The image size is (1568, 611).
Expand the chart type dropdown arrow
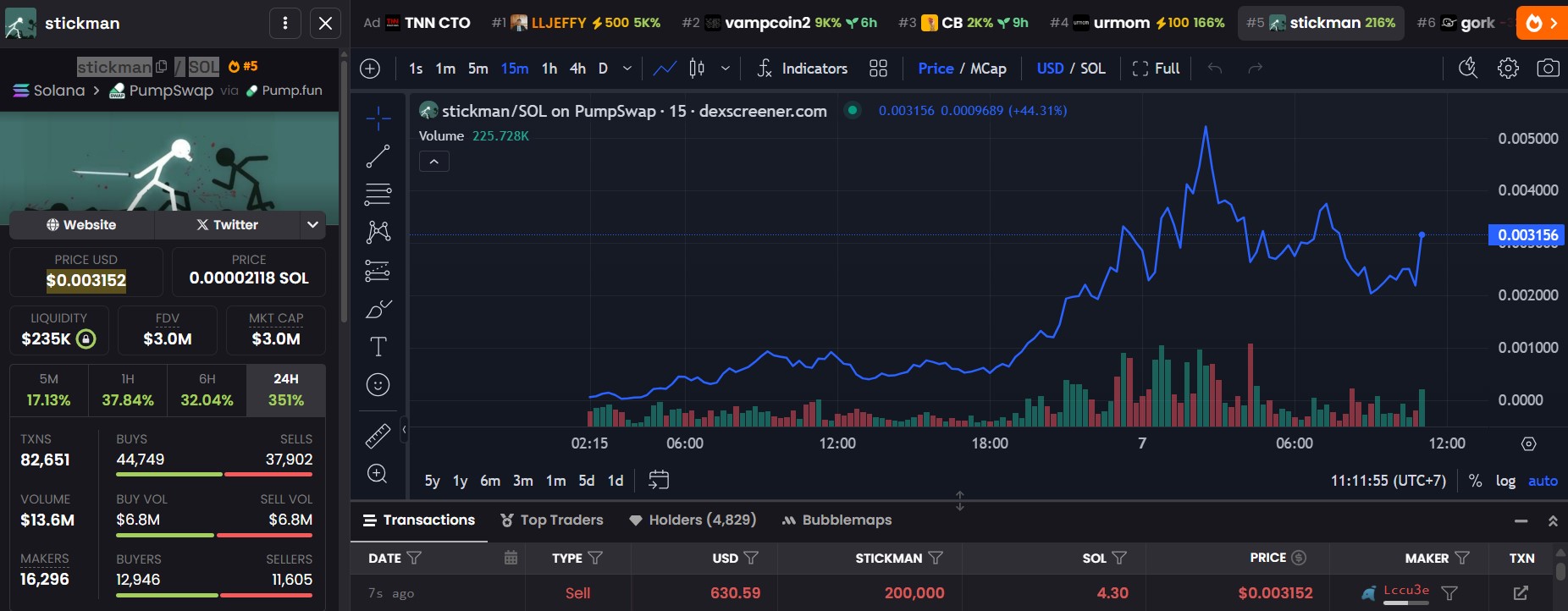point(725,69)
